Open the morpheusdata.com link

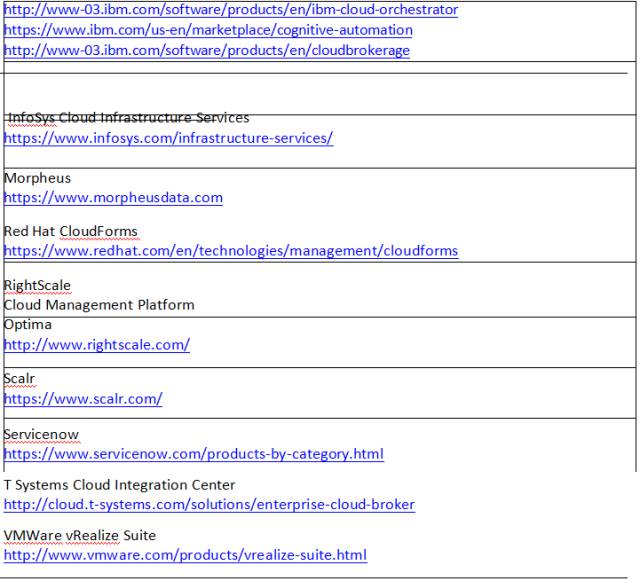coord(113,198)
